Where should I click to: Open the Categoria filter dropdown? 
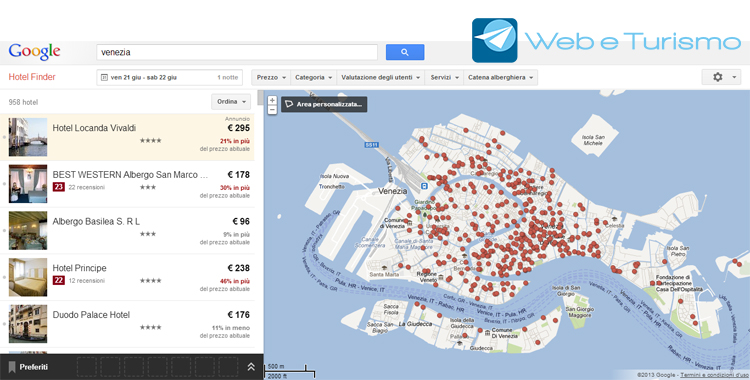pyautogui.click(x=313, y=77)
